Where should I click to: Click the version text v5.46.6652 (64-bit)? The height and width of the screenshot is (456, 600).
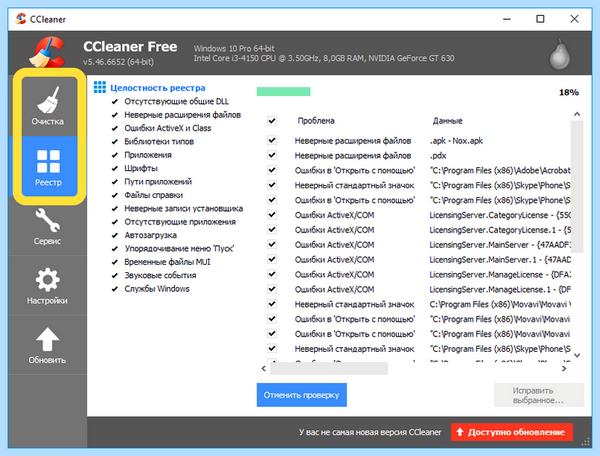click(x=119, y=62)
